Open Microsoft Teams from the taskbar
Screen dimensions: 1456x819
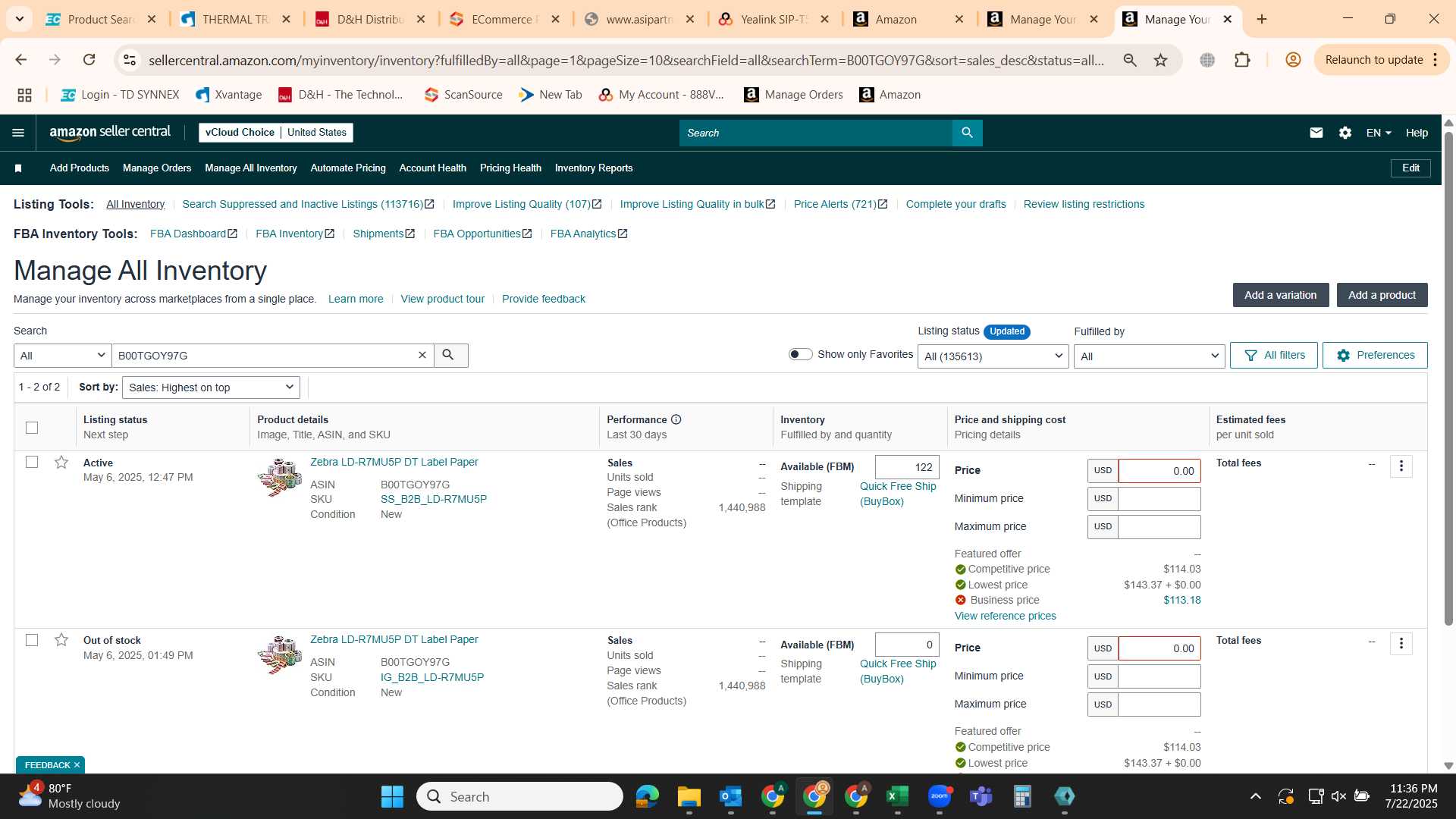pyautogui.click(x=981, y=796)
